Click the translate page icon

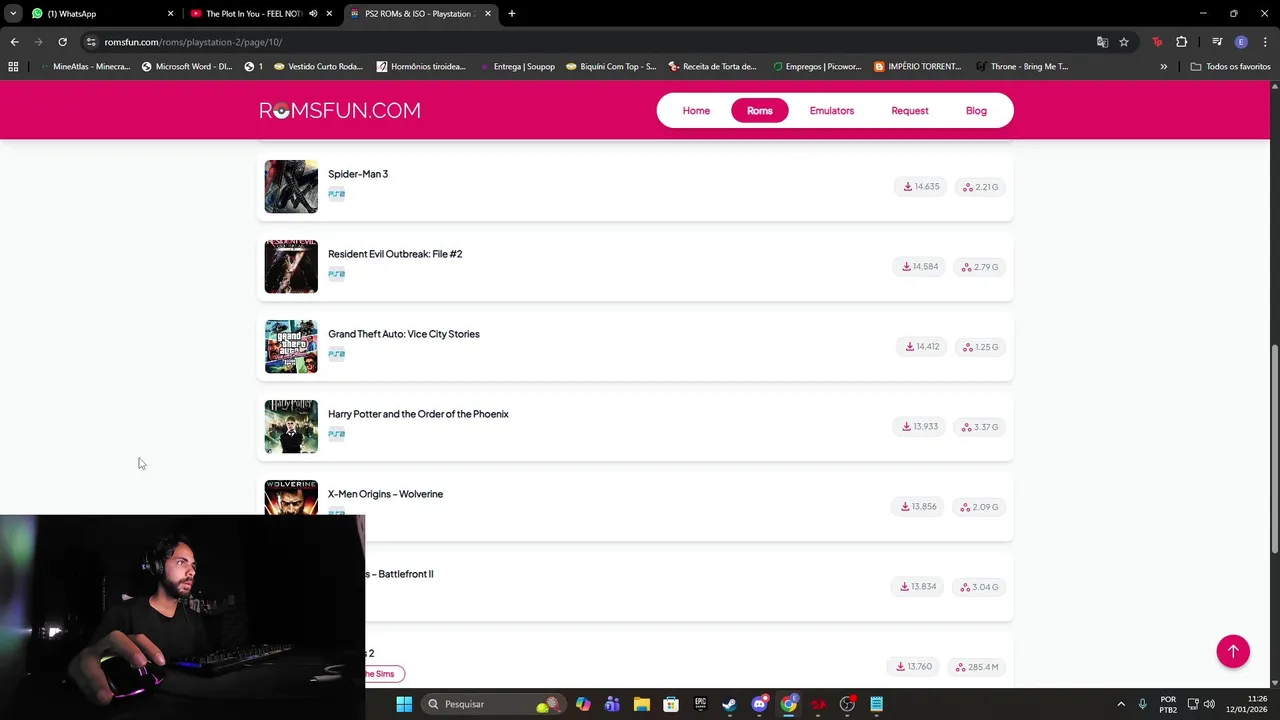click(x=1102, y=42)
